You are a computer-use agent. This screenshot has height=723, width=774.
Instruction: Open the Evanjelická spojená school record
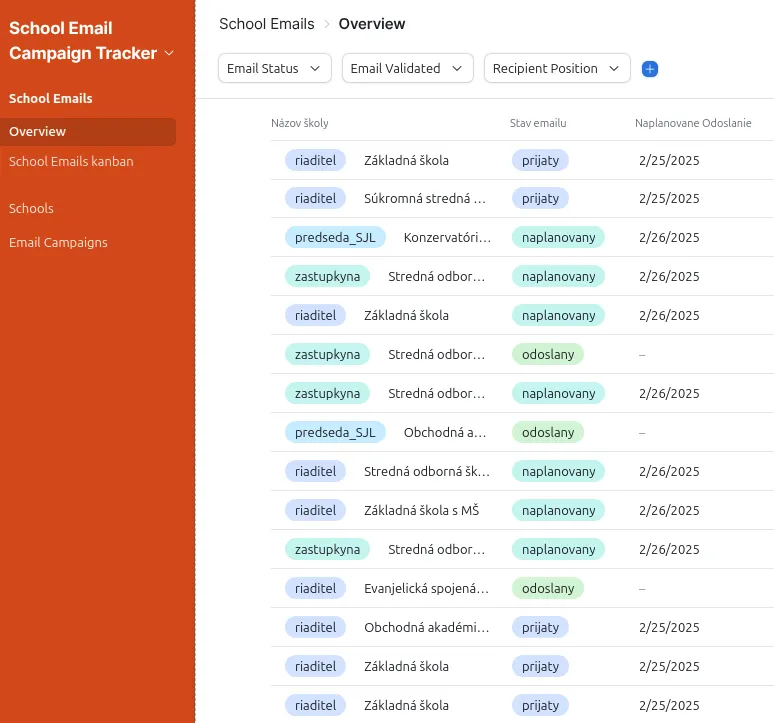[426, 589]
